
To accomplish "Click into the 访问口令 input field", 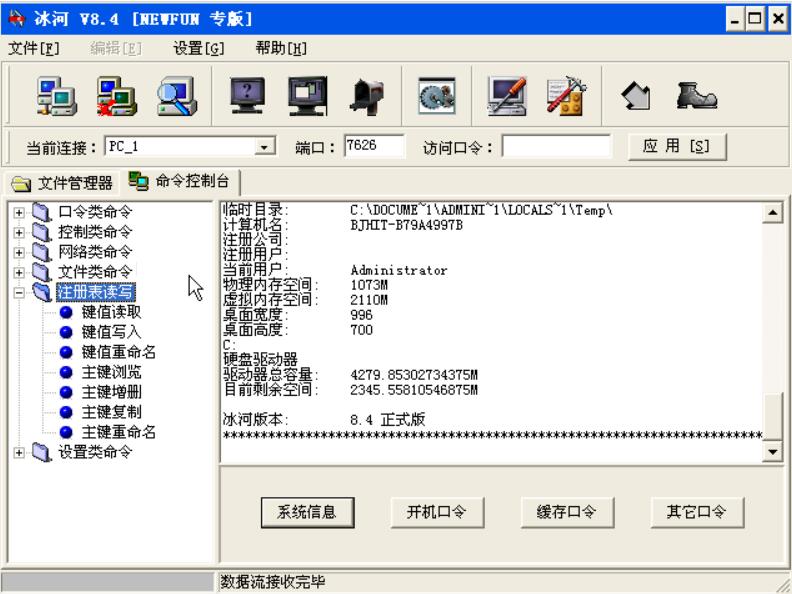I will 556,146.
